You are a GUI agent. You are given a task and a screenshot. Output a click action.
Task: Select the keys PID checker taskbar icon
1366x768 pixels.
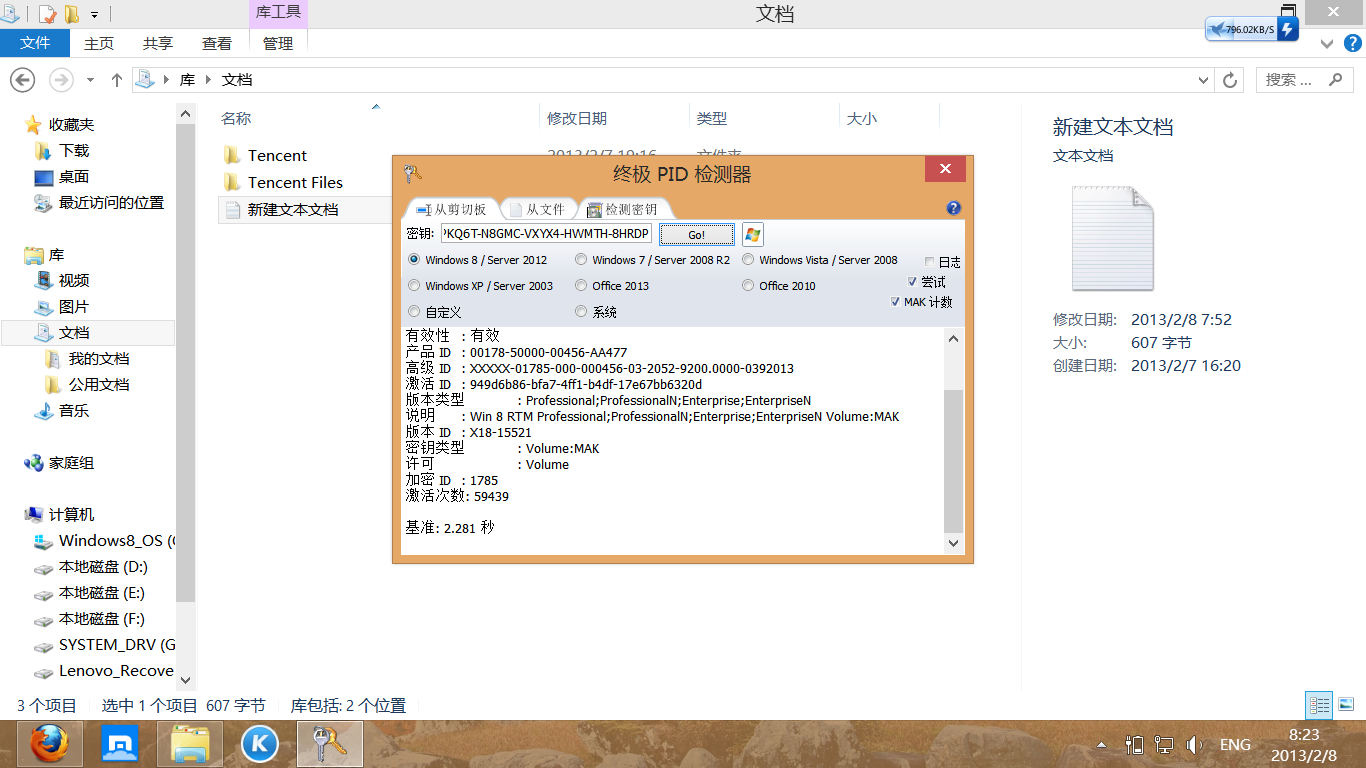tap(330, 744)
